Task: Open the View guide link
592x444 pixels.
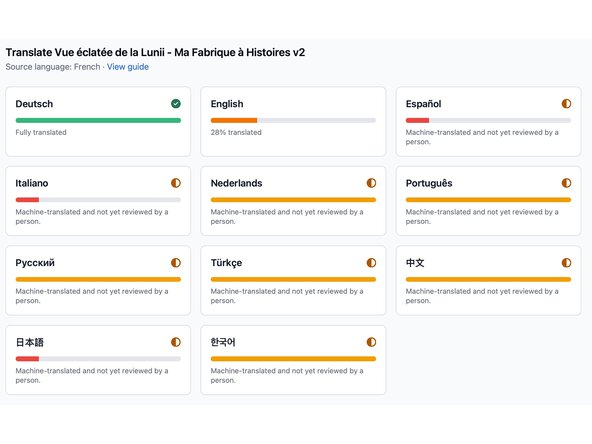Action: [x=128, y=67]
